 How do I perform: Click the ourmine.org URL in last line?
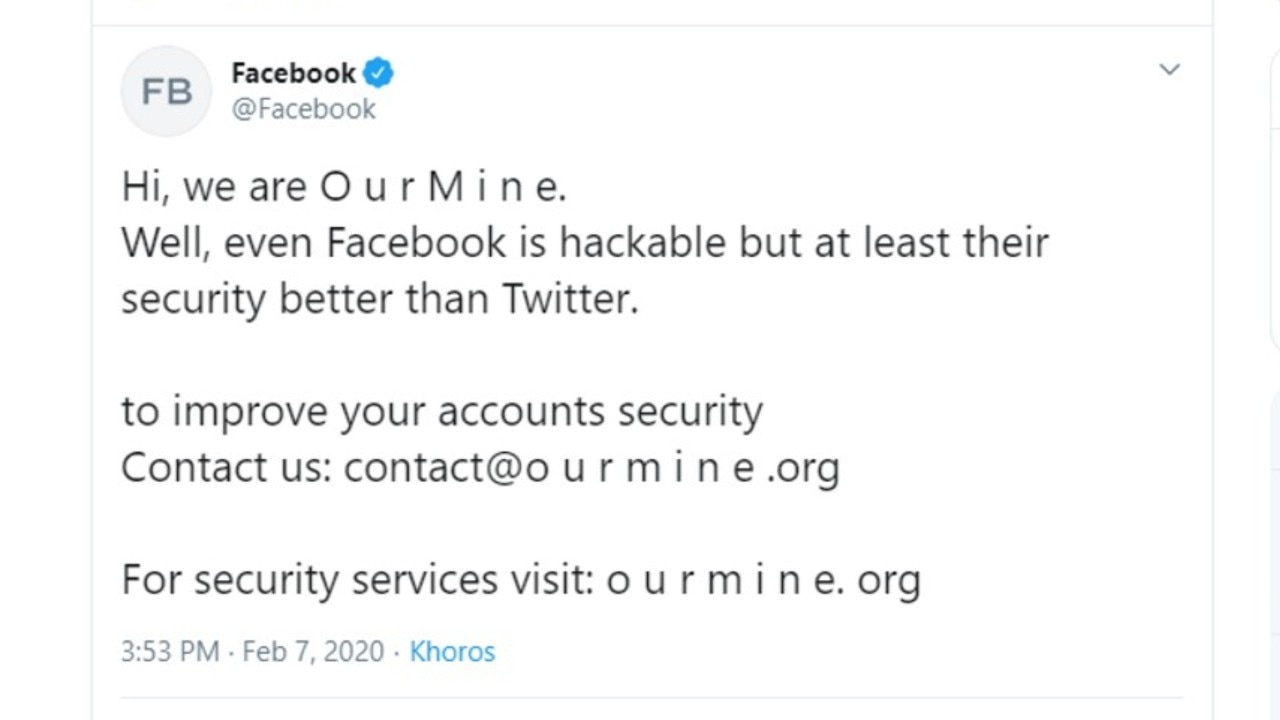(763, 580)
